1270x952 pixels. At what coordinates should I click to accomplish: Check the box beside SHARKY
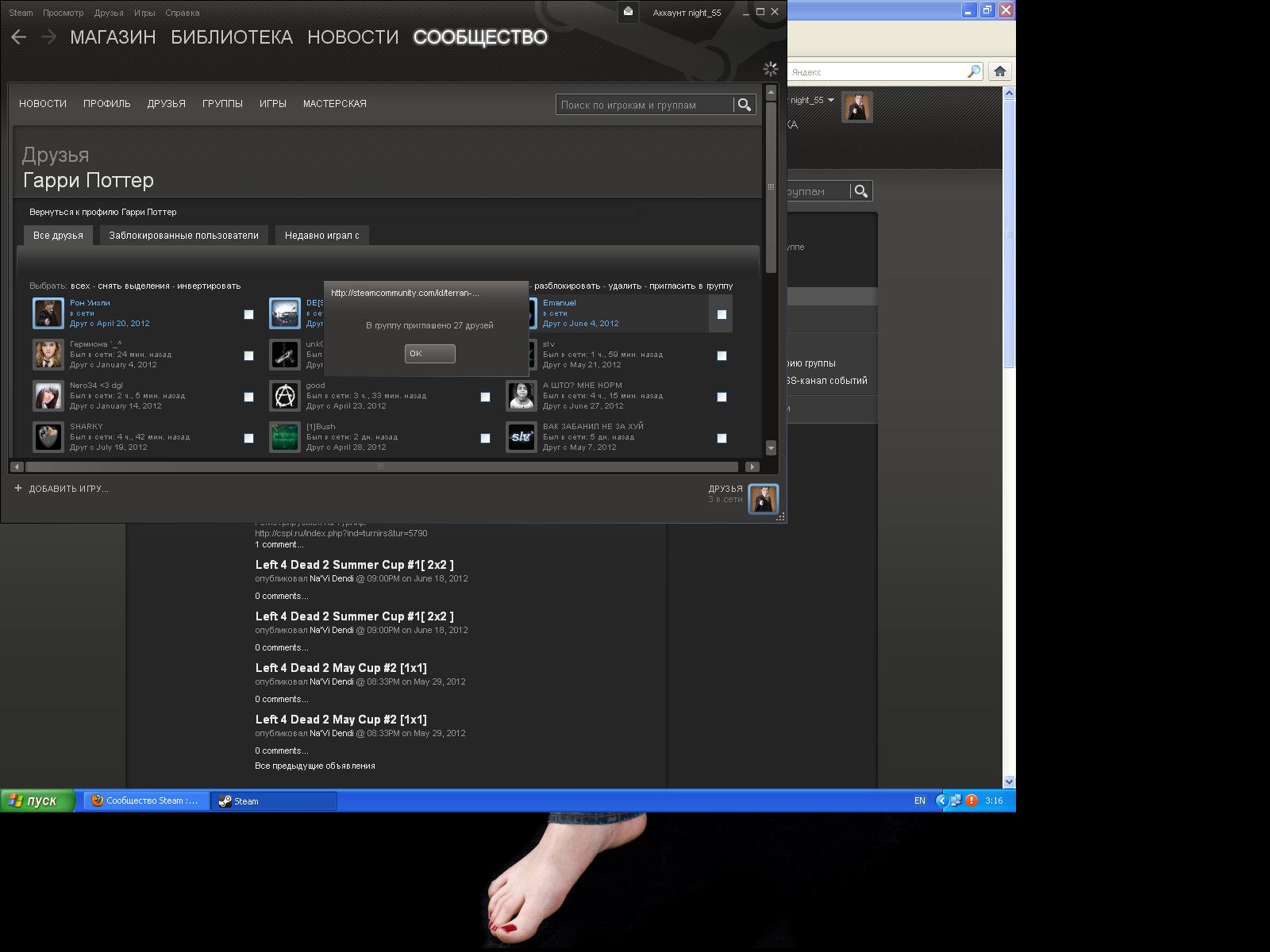coord(248,439)
